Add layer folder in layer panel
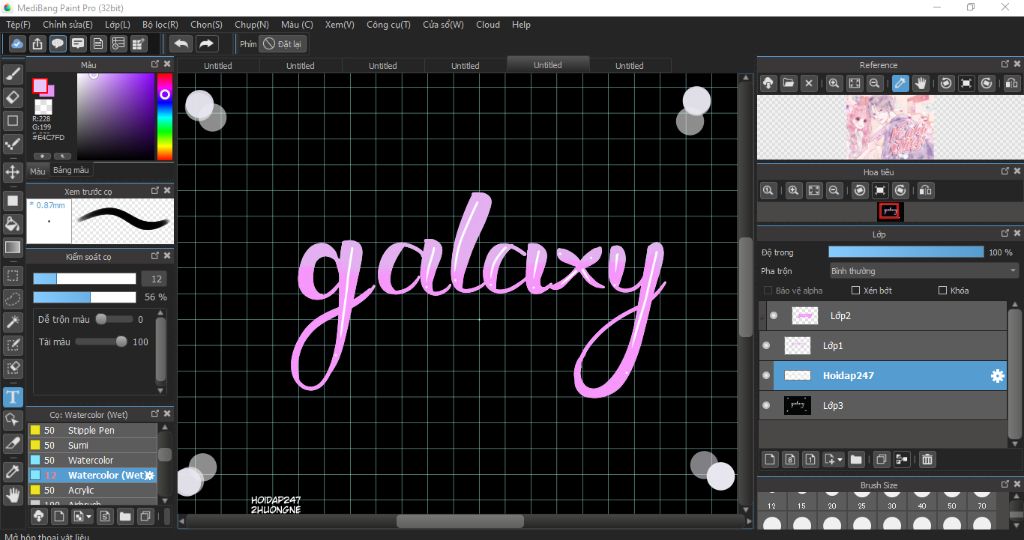 point(856,460)
